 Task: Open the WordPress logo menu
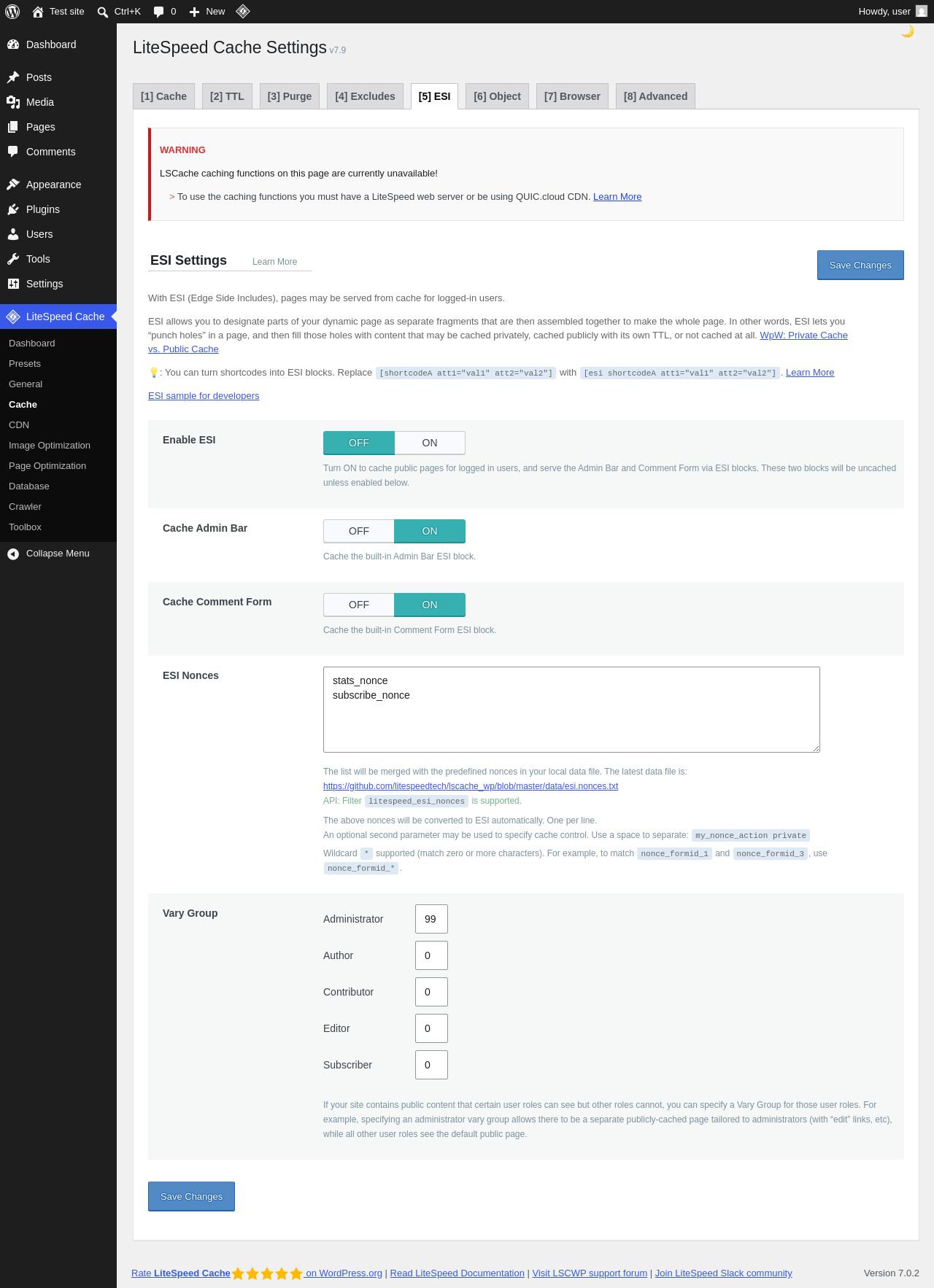click(x=12, y=12)
